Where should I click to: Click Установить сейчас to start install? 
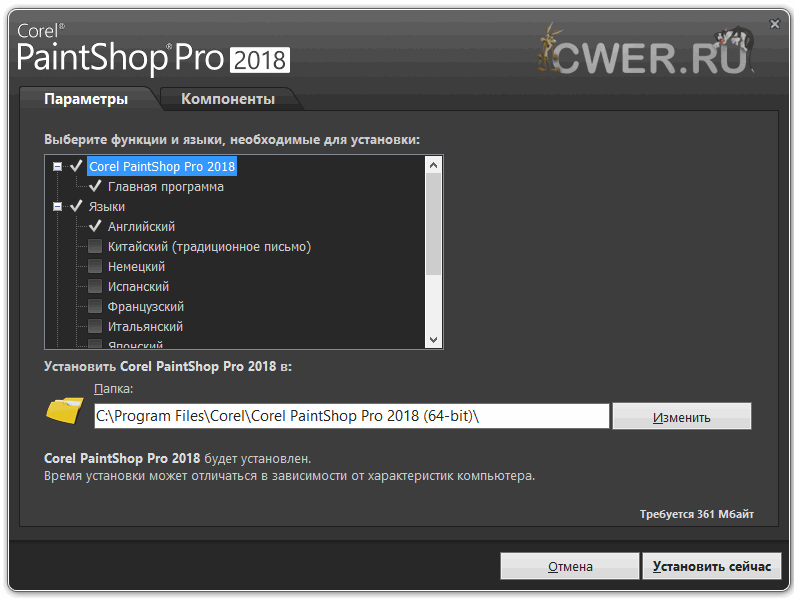click(x=711, y=566)
